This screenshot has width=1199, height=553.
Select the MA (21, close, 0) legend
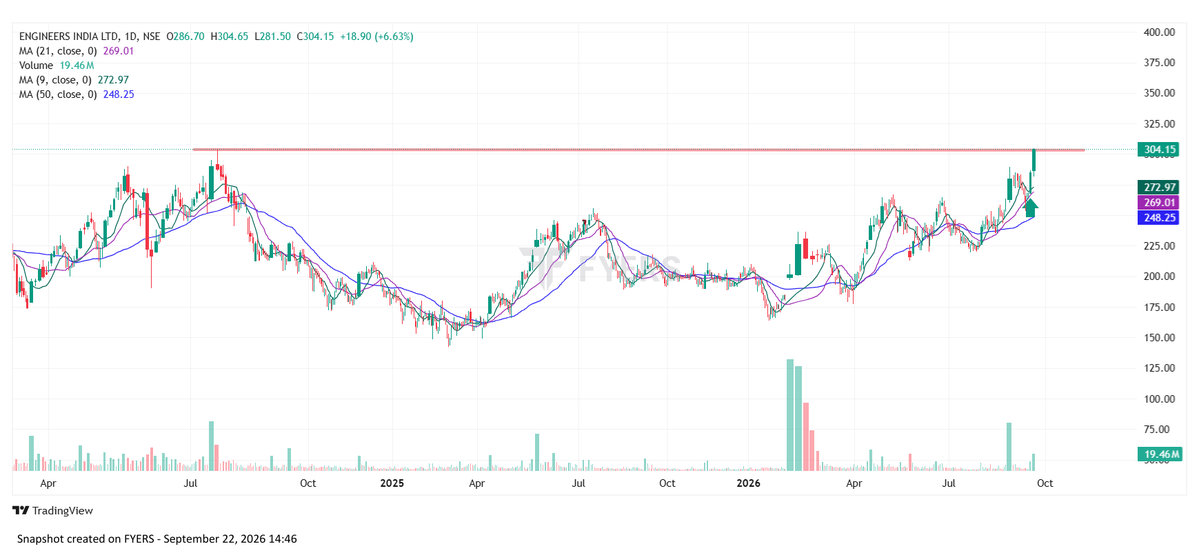click(76, 50)
